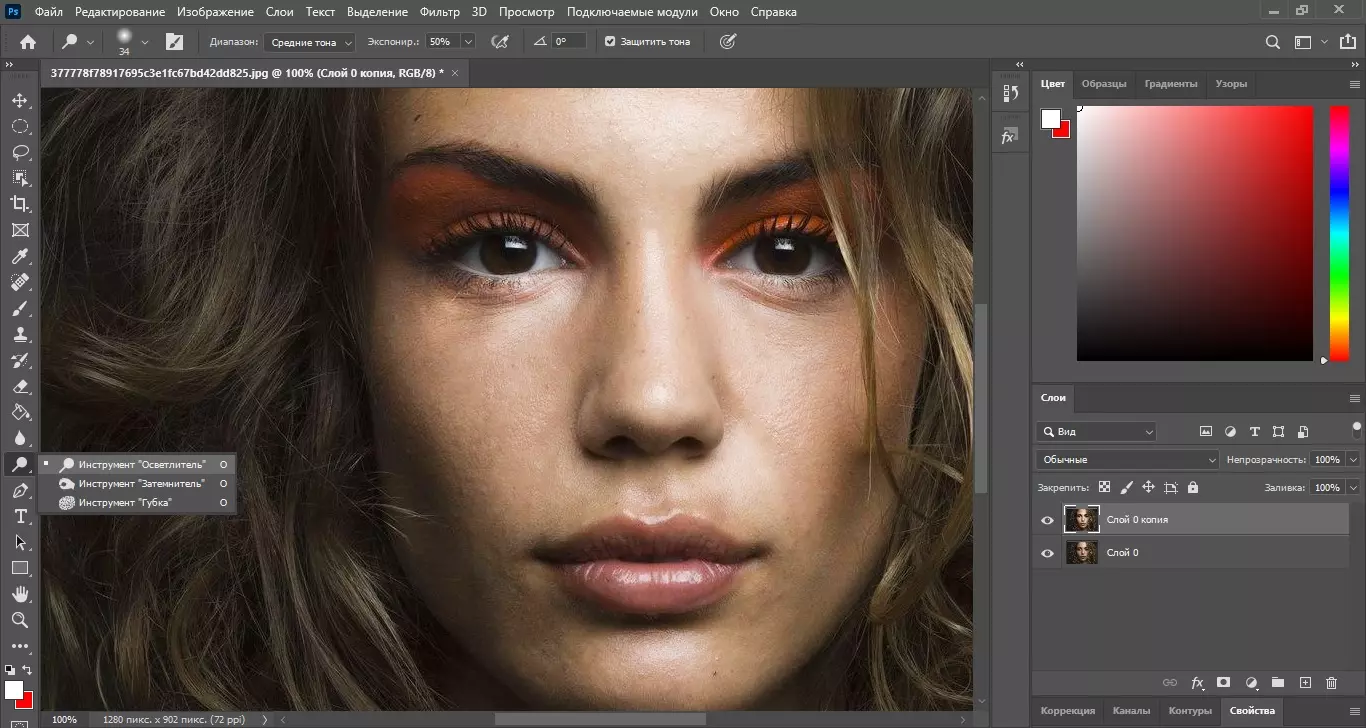This screenshot has height=728, width=1366.
Task: Switch to the Градиенты tab
Action: pos(1171,84)
